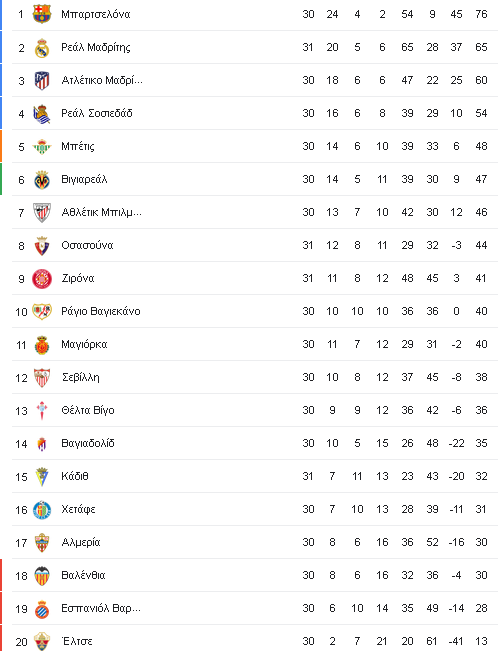Click the Έλτσε team name in row 20

(x=77, y=641)
